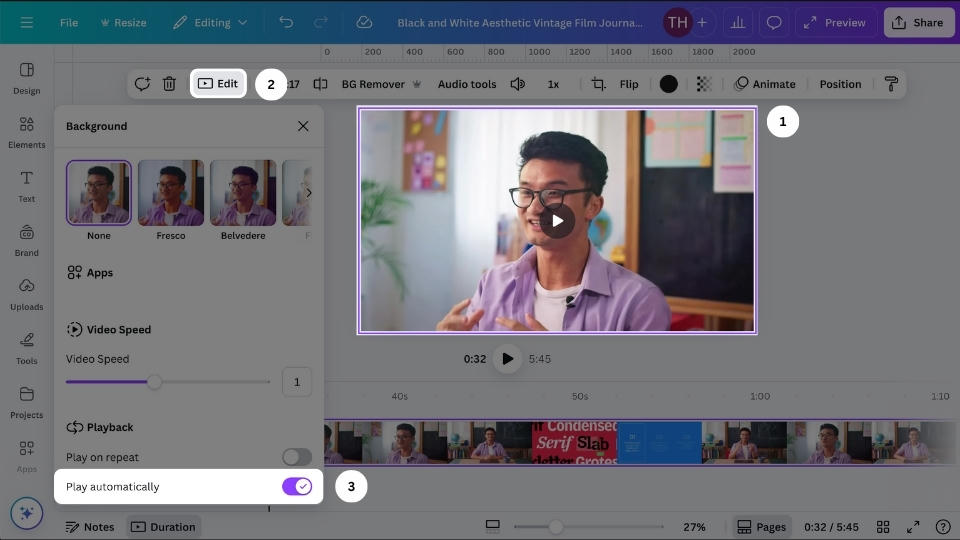This screenshot has width=960, height=540.
Task: Click the copy style paint roller icon
Action: point(891,84)
